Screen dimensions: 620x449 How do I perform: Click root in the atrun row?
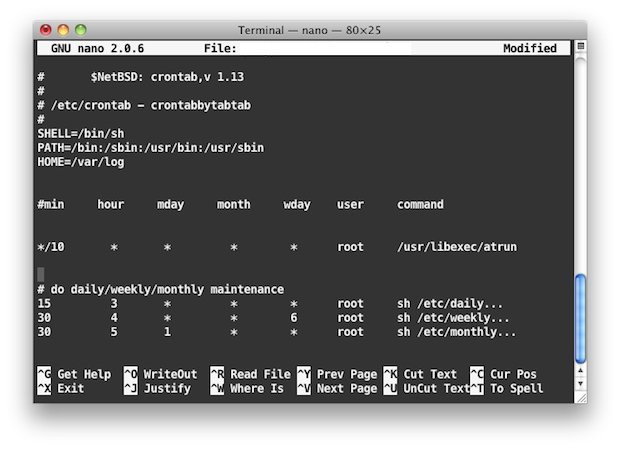click(350, 247)
